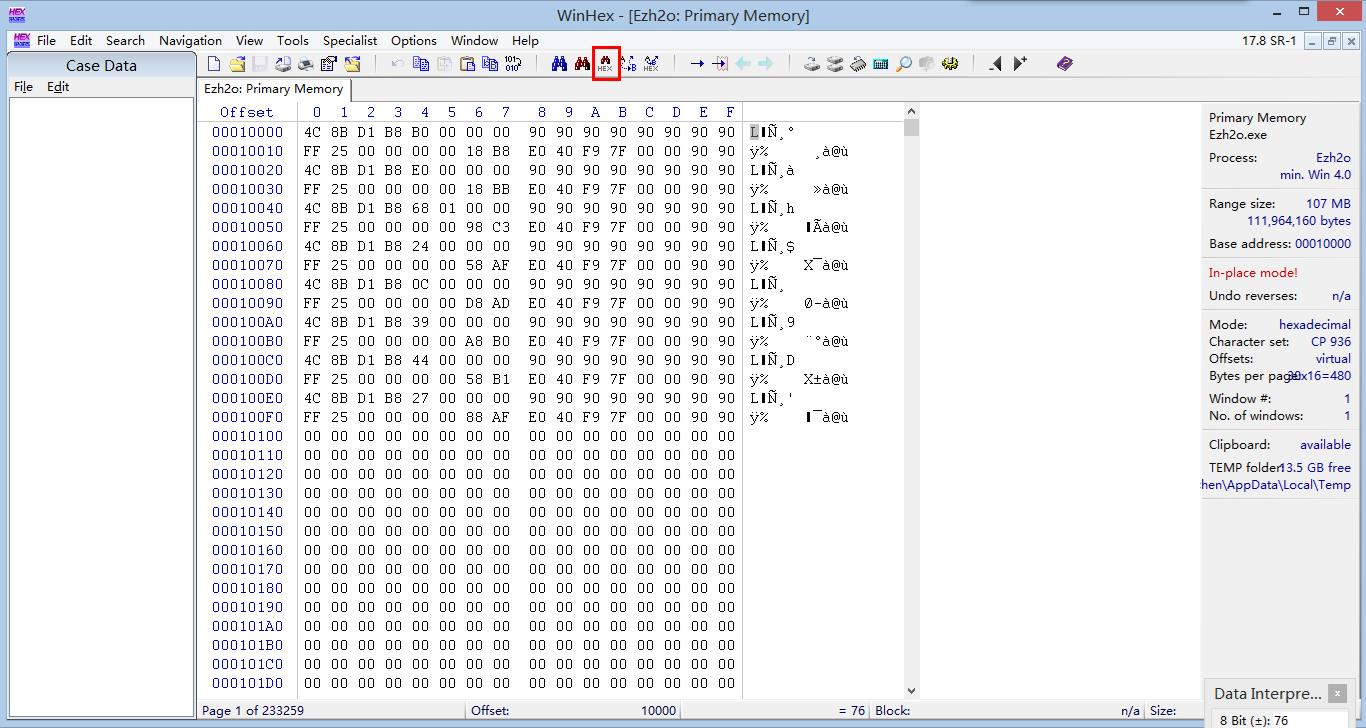The width and height of the screenshot is (1366, 728).
Task: Click the Open Folder toolbar icon
Action: coord(352,64)
